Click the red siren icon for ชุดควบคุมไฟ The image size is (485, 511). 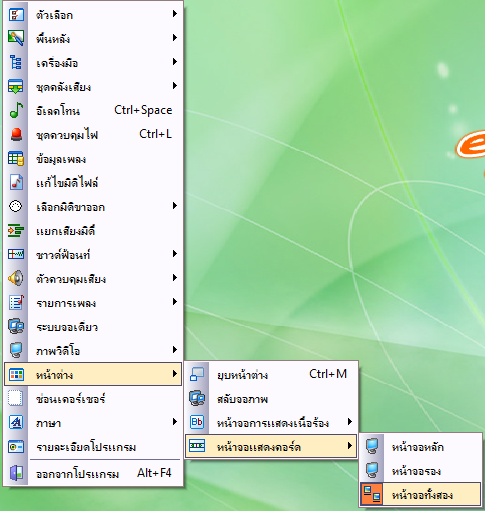tap(16, 134)
